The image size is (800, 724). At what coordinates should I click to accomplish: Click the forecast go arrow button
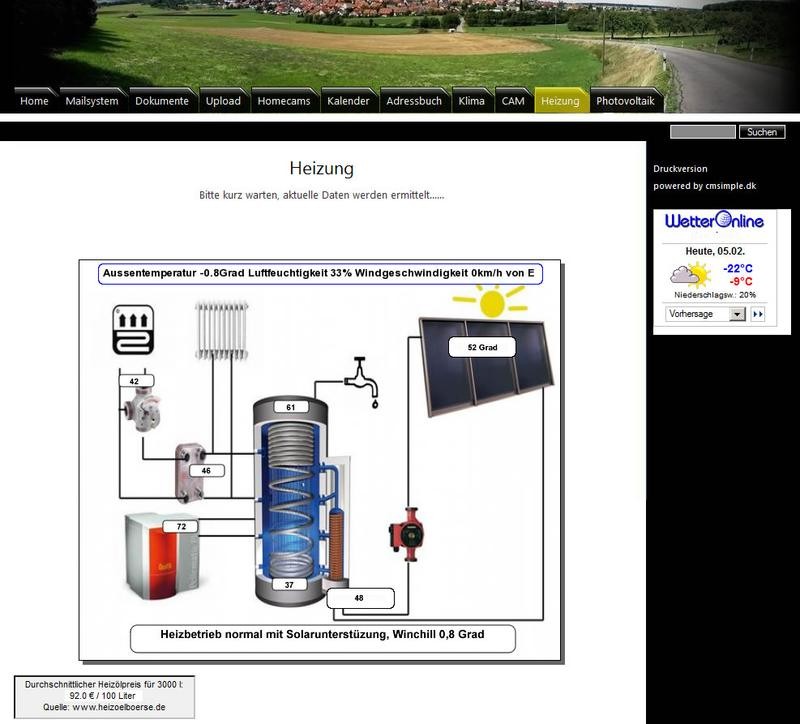(758, 314)
